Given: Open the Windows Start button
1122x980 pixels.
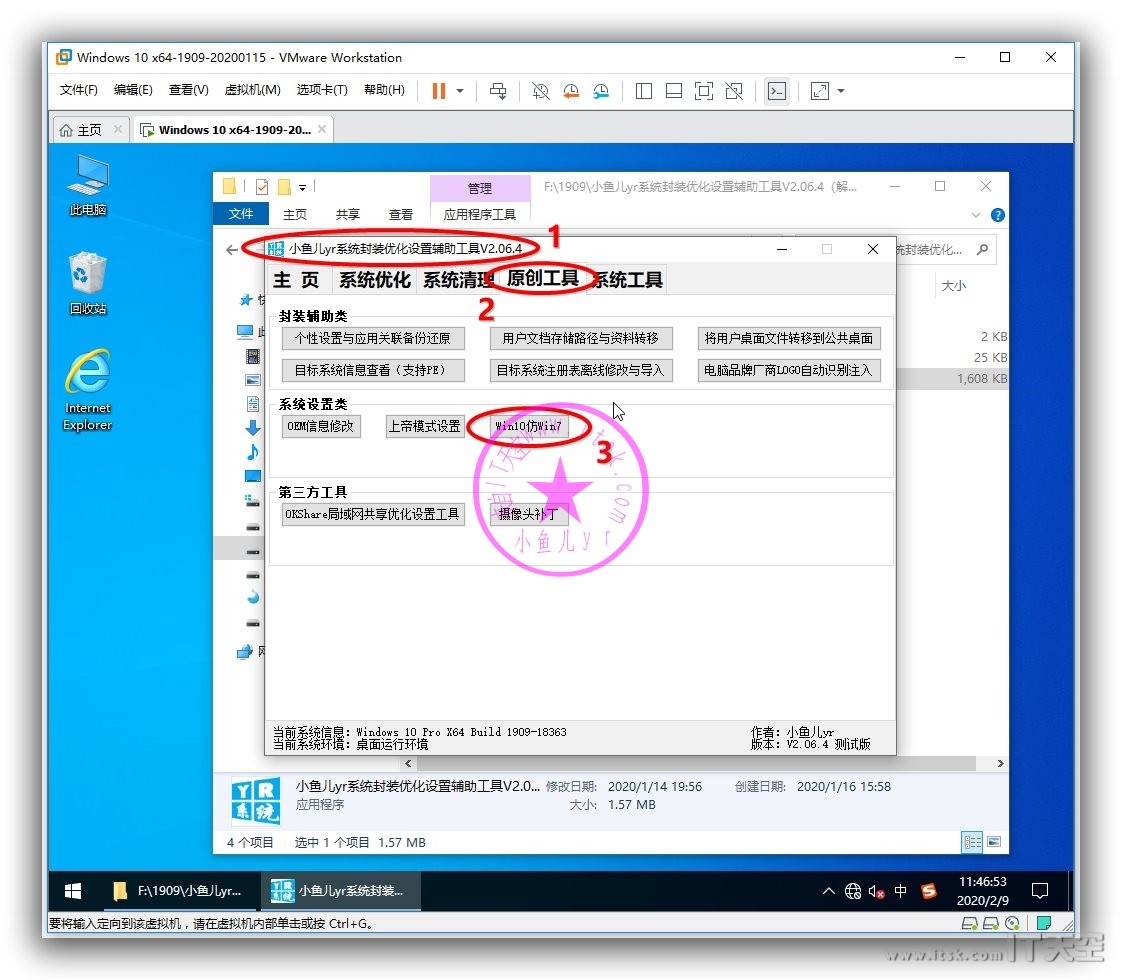Looking at the screenshot, I should [x=72, y=891].
